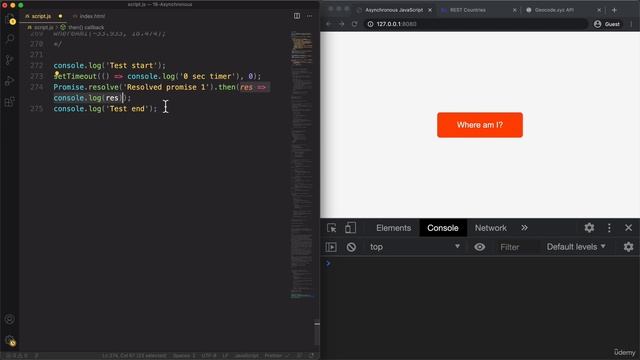Viewport: 640px width, 360px height.
Task: Clear the console output
Action: [x=351, y=247]
